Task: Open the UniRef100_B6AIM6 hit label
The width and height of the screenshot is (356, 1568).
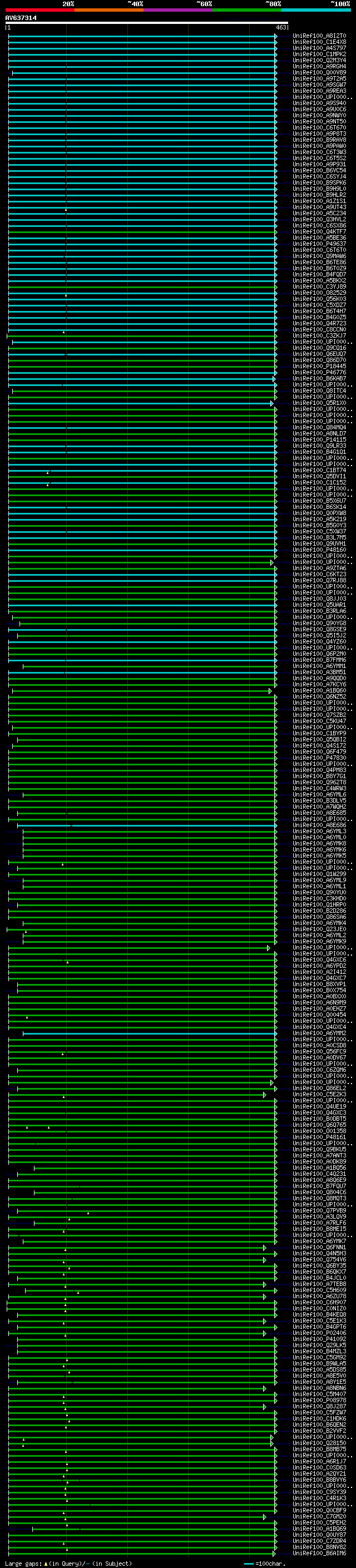Action: pos(319,1554)
